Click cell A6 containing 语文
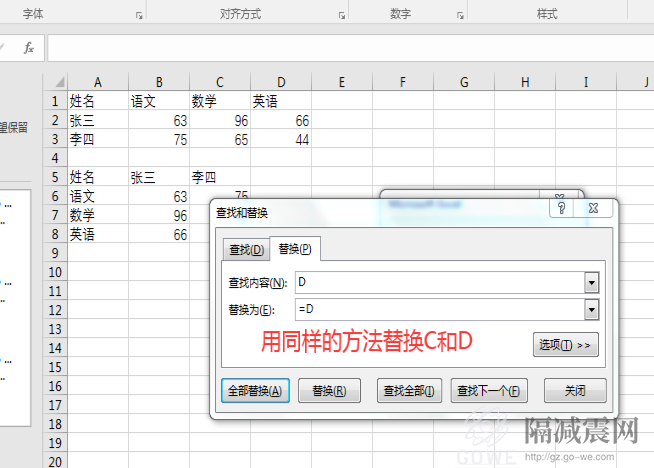 [98, 196]
